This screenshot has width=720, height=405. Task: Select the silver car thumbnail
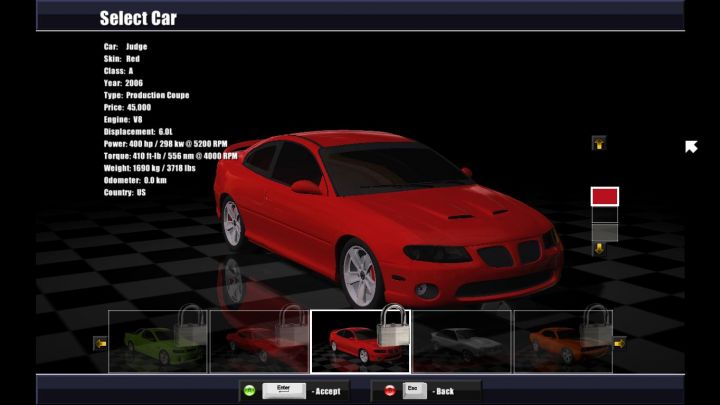click(461, 342)
